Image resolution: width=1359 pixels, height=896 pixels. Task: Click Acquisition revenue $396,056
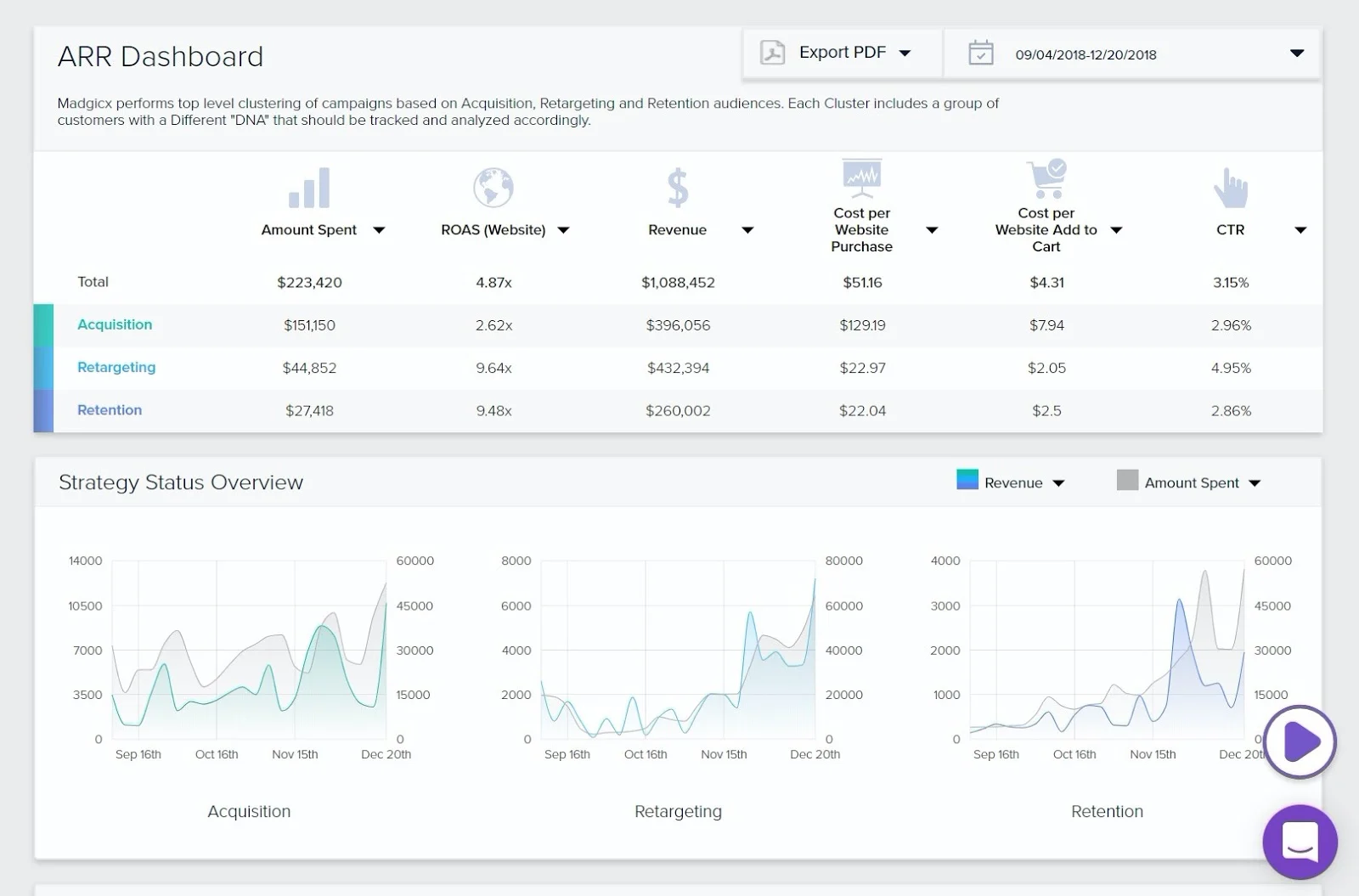pos(678,325)
